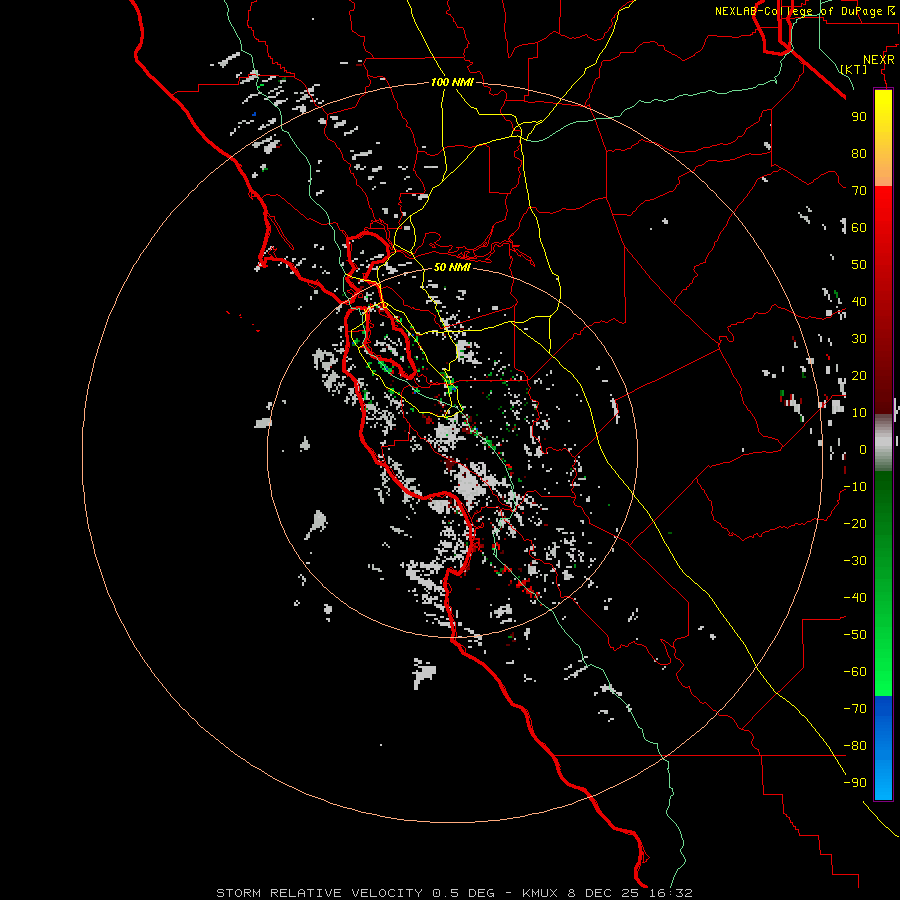The image size is (900, 900).
Task: Click the "-30" value on the velocity scale
Action: coord(855,561)
